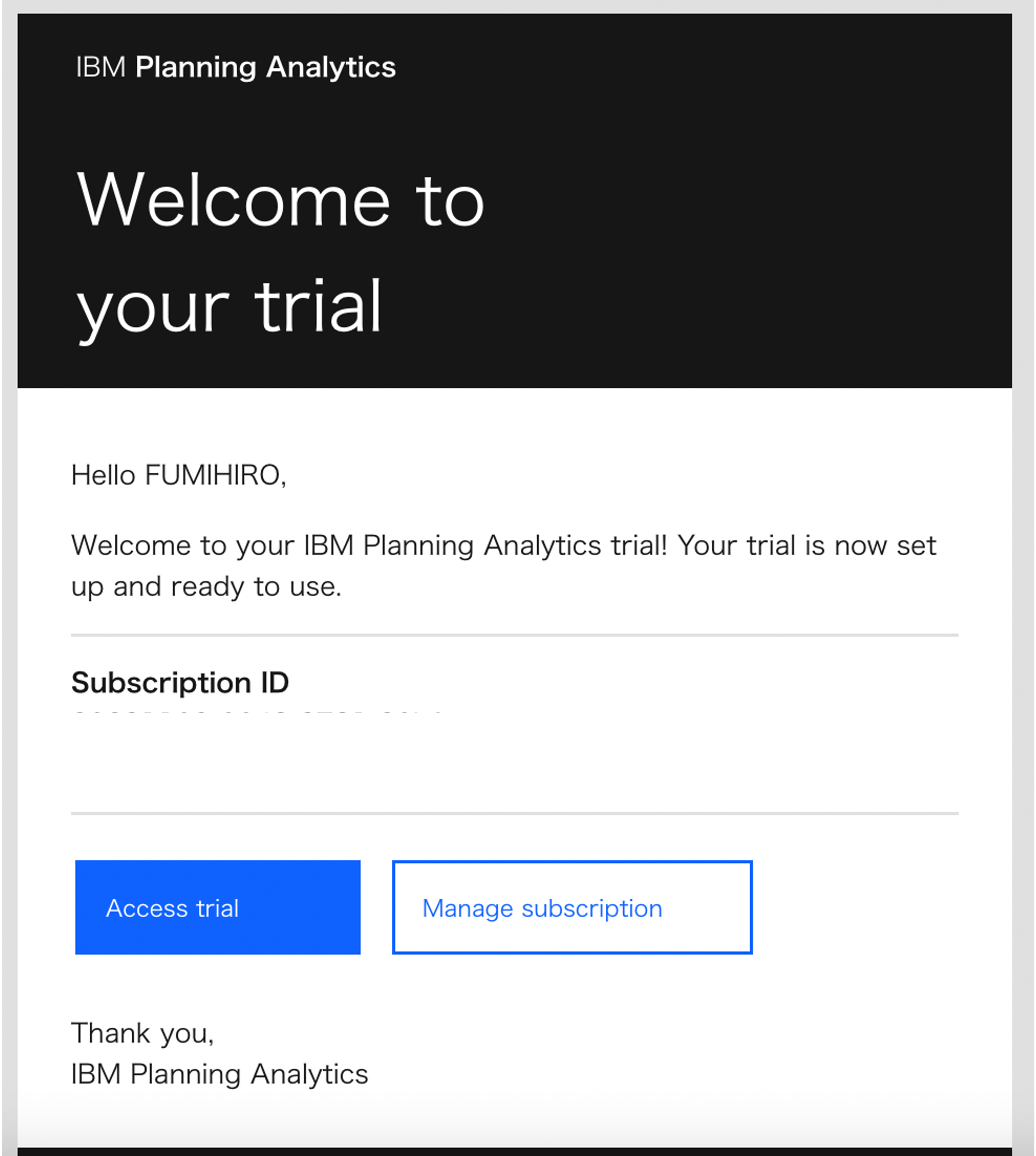
Task: Click the Subscription ID bold label
Action: [x=180, y=682]
